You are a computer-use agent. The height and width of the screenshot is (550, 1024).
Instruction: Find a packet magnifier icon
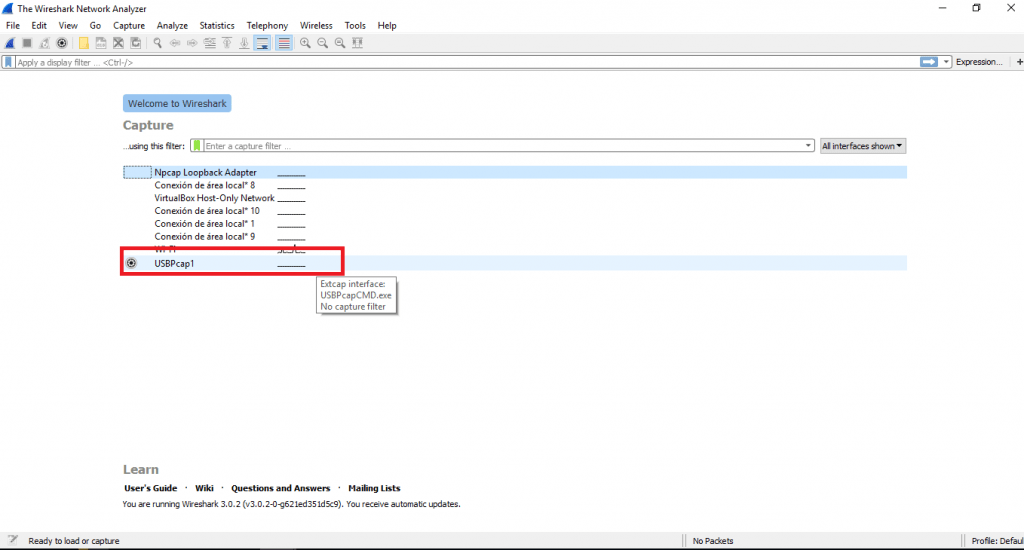(157, 43)
